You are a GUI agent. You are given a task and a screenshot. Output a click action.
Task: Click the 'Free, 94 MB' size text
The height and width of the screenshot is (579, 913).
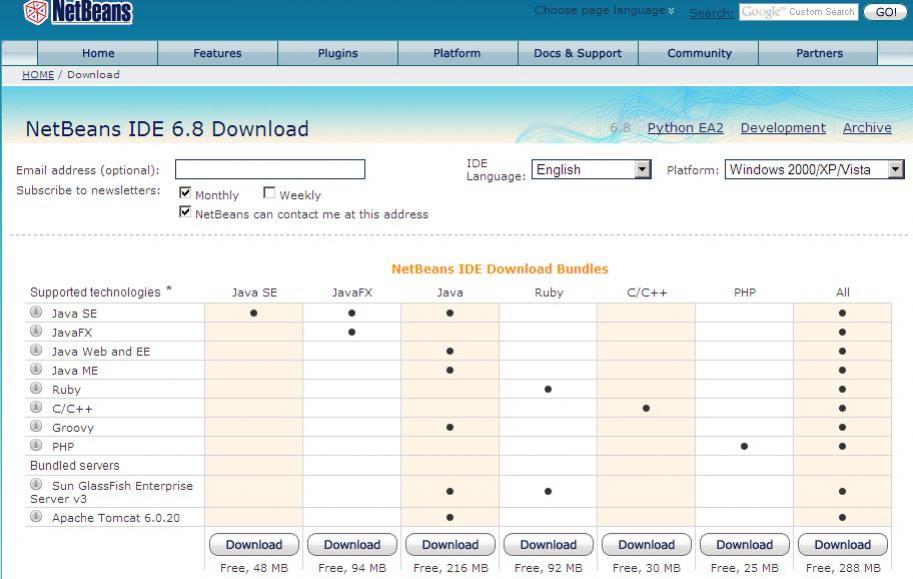pos(352,568)
